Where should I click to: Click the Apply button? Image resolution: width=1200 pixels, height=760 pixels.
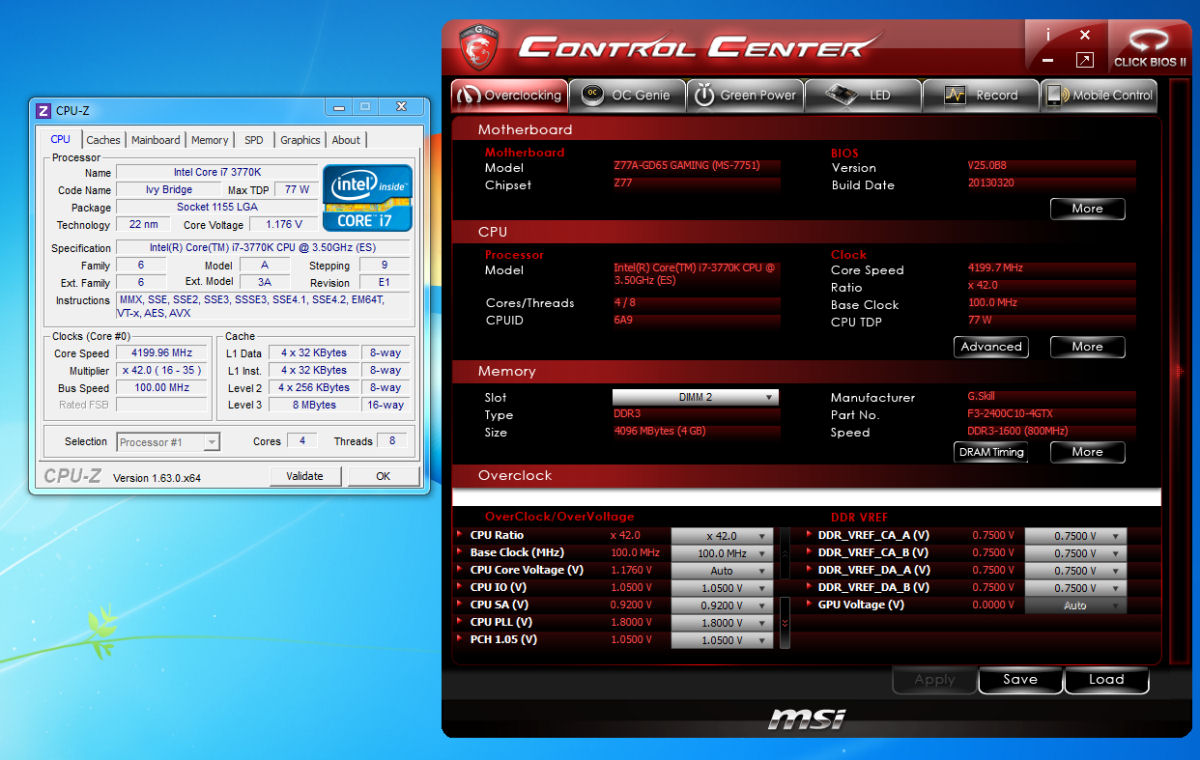pos(935,680)
